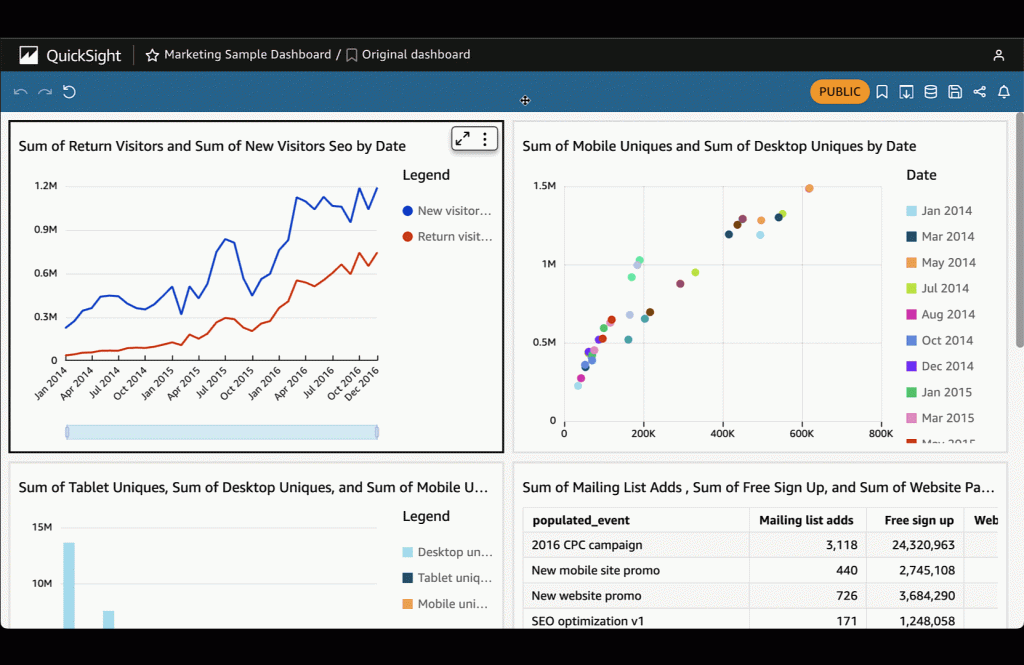Open the user profile menu
The width and height of the screenshot is (1024, 665).
pos(998,55)
